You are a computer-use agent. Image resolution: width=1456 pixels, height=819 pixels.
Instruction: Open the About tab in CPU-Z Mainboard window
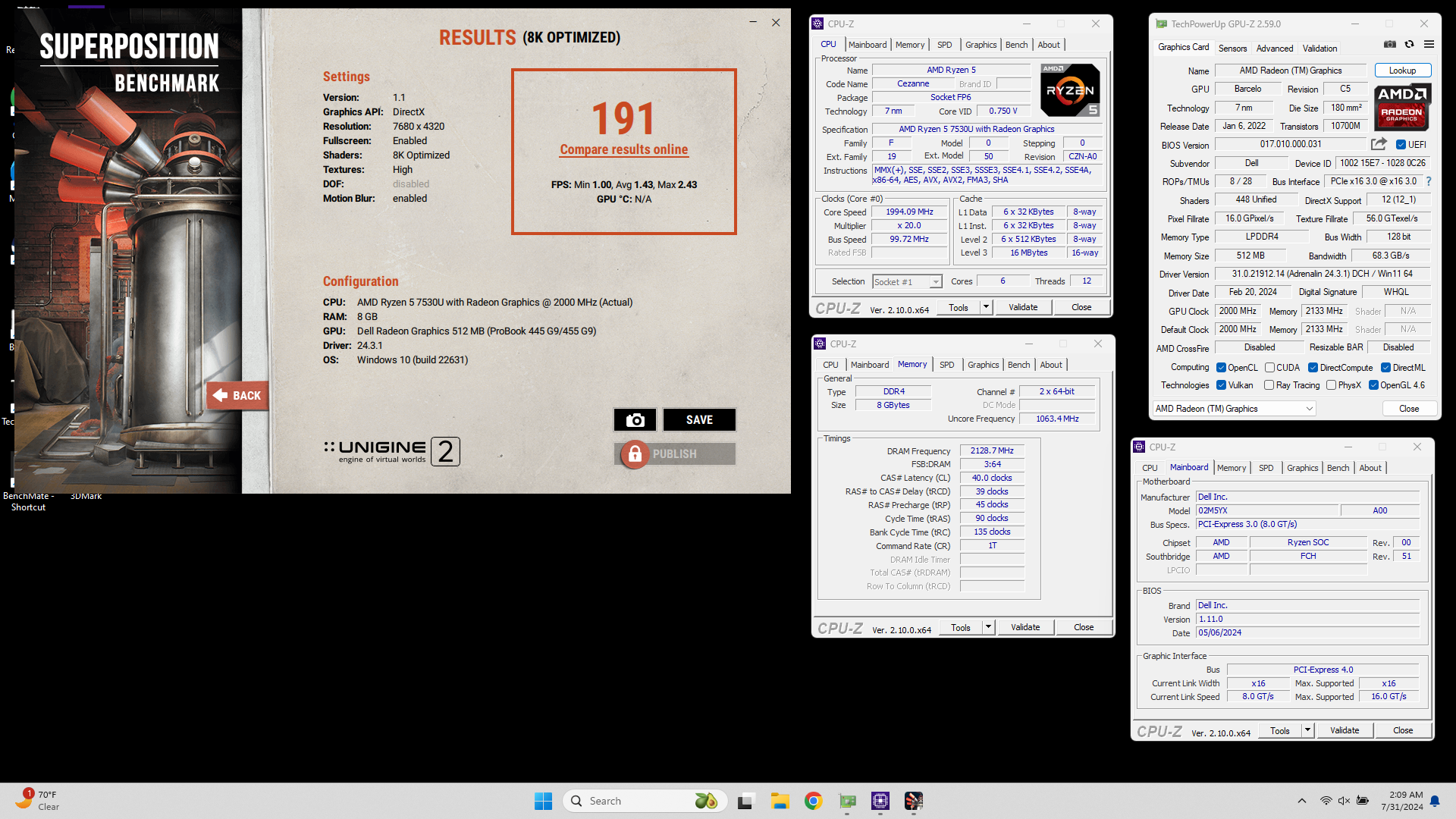click(x=1370, y=468)
